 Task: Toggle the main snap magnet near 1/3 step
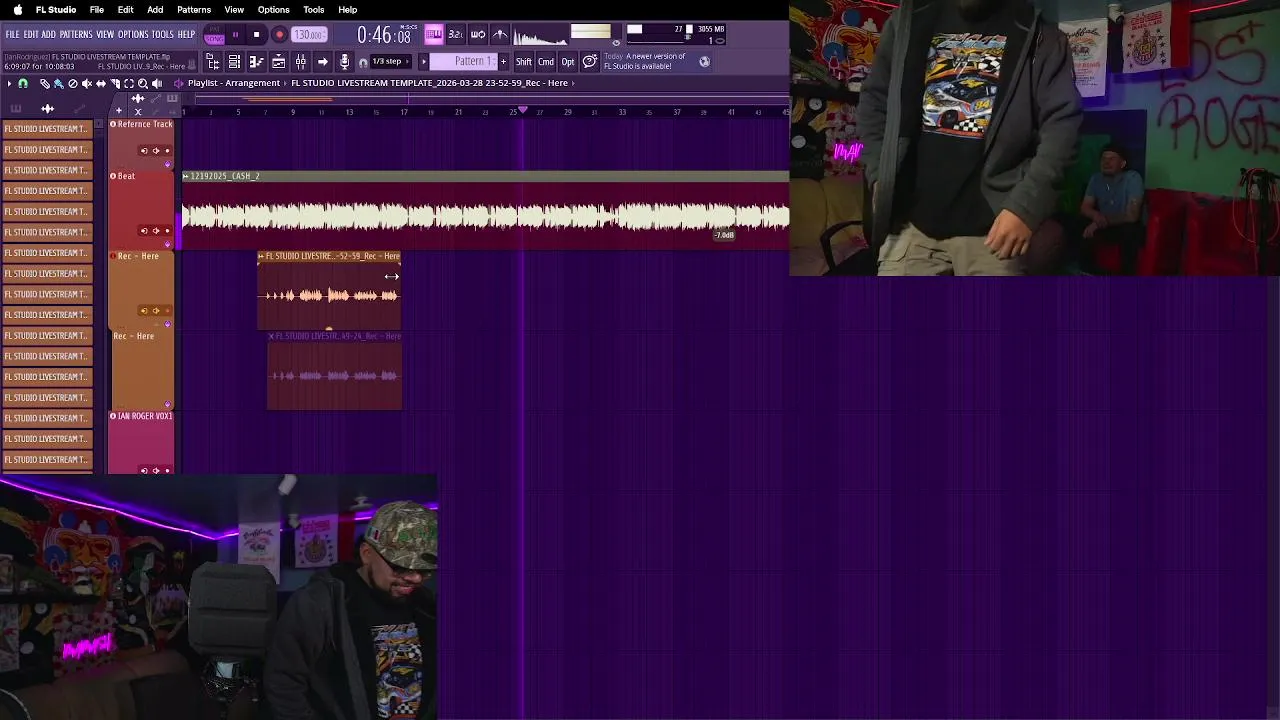(x=363, y=63)
